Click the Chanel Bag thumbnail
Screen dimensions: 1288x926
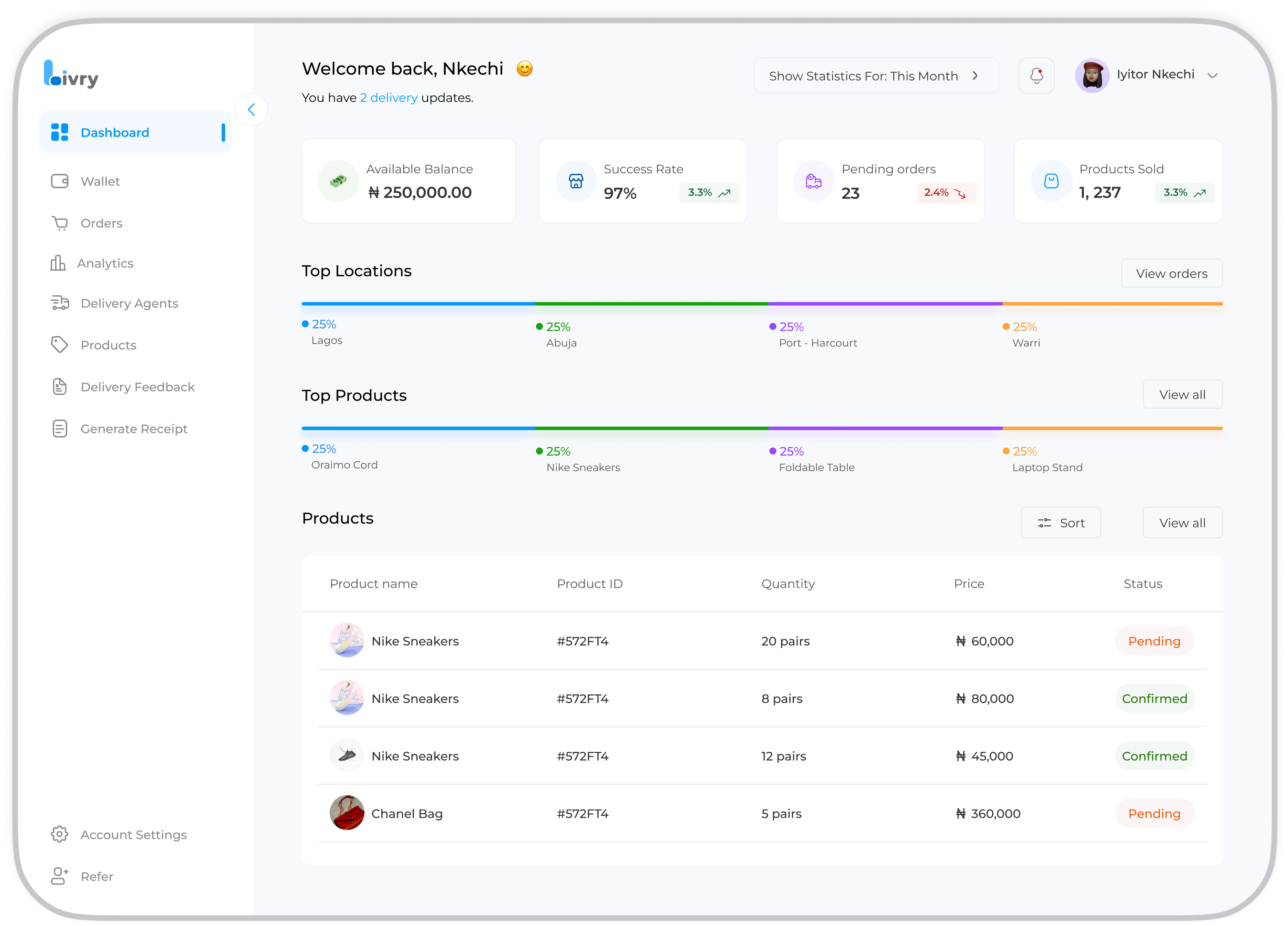pos(347,812)
